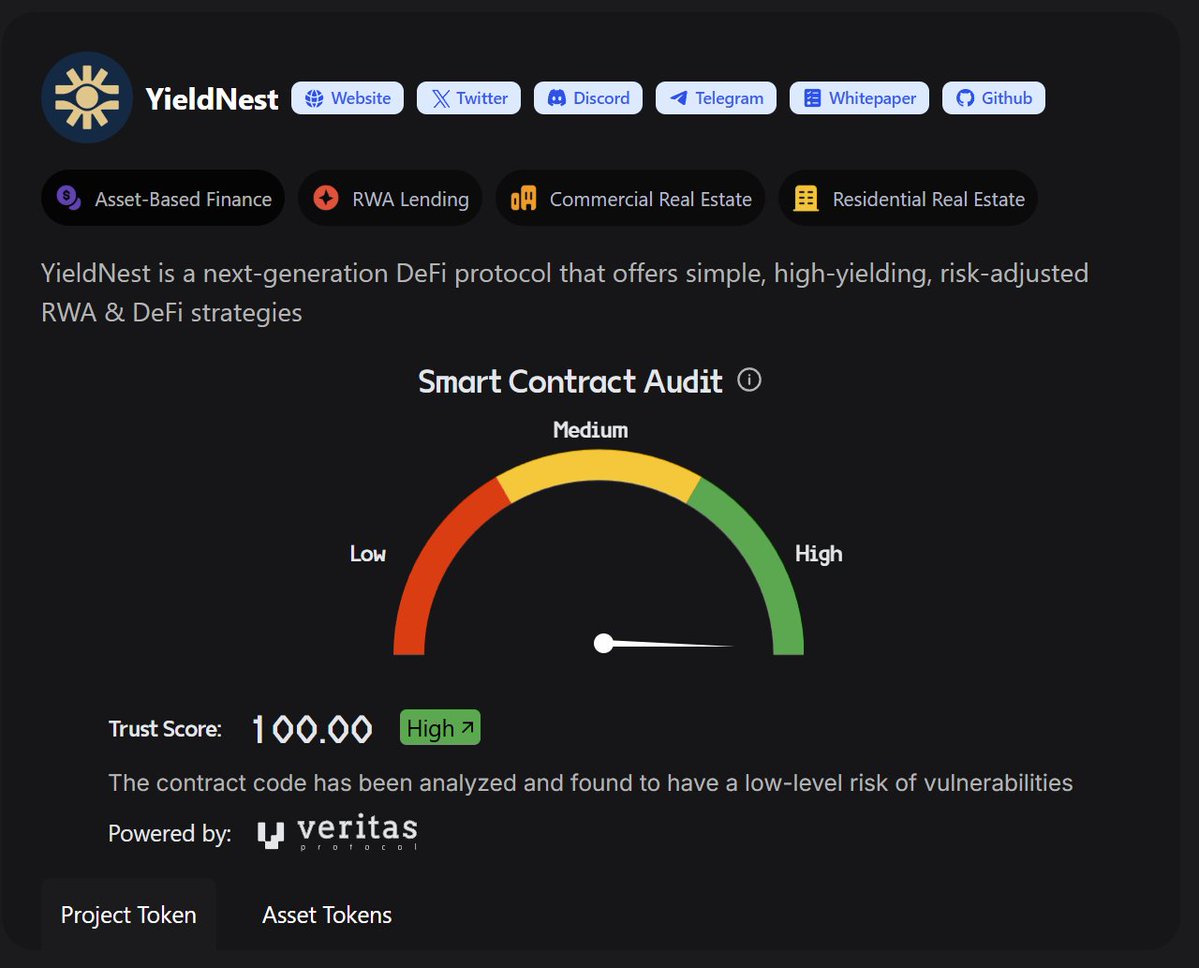The width and height of the screenshot is (1199, 968).
Task: Select the RWA Lending tag
Action: 390,198
